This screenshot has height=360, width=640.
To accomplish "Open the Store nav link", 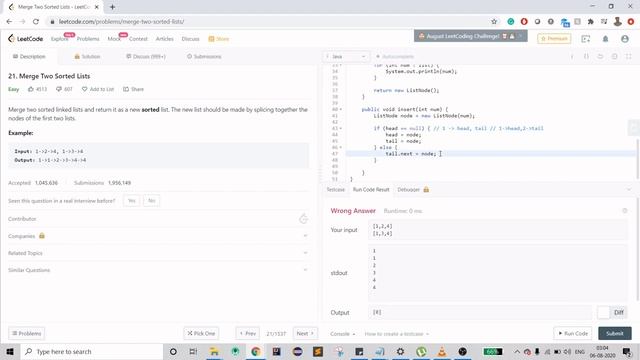I will (x=218, y=39).
